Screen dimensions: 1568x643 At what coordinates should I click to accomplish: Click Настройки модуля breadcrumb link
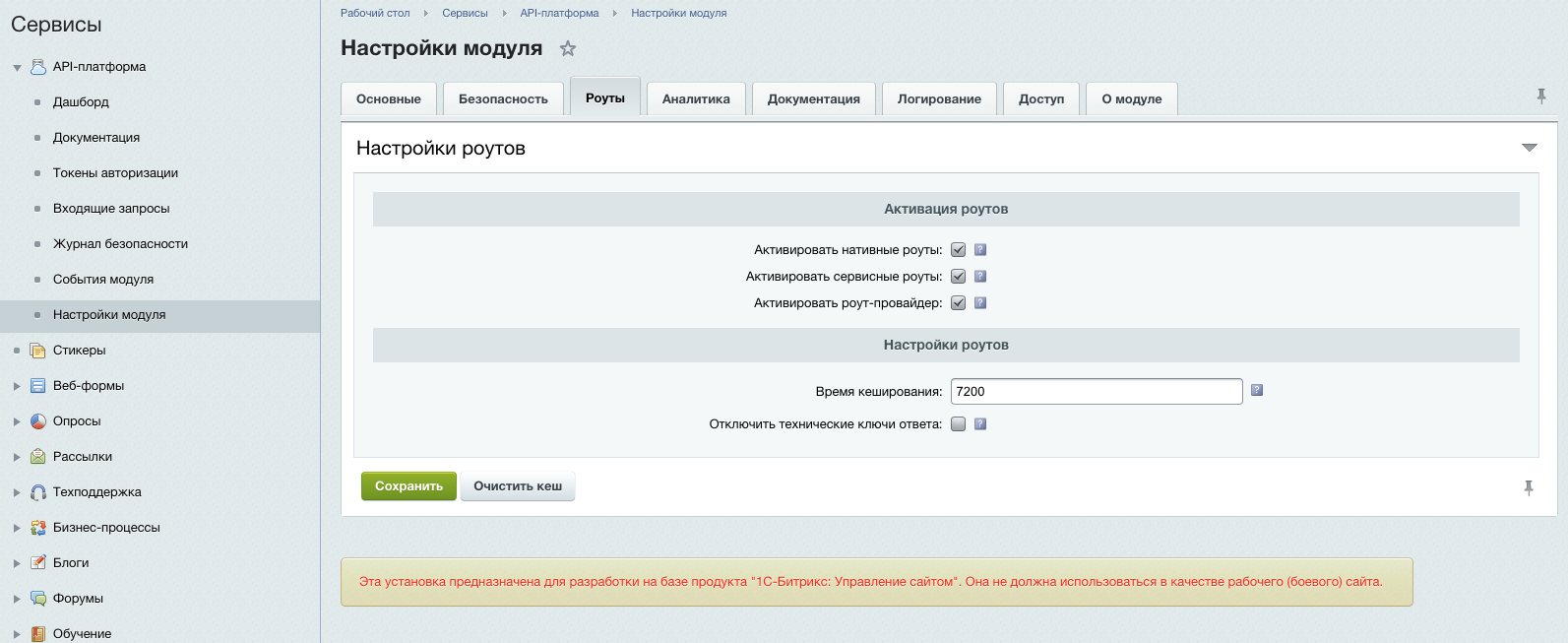click(x=679, y=13)
